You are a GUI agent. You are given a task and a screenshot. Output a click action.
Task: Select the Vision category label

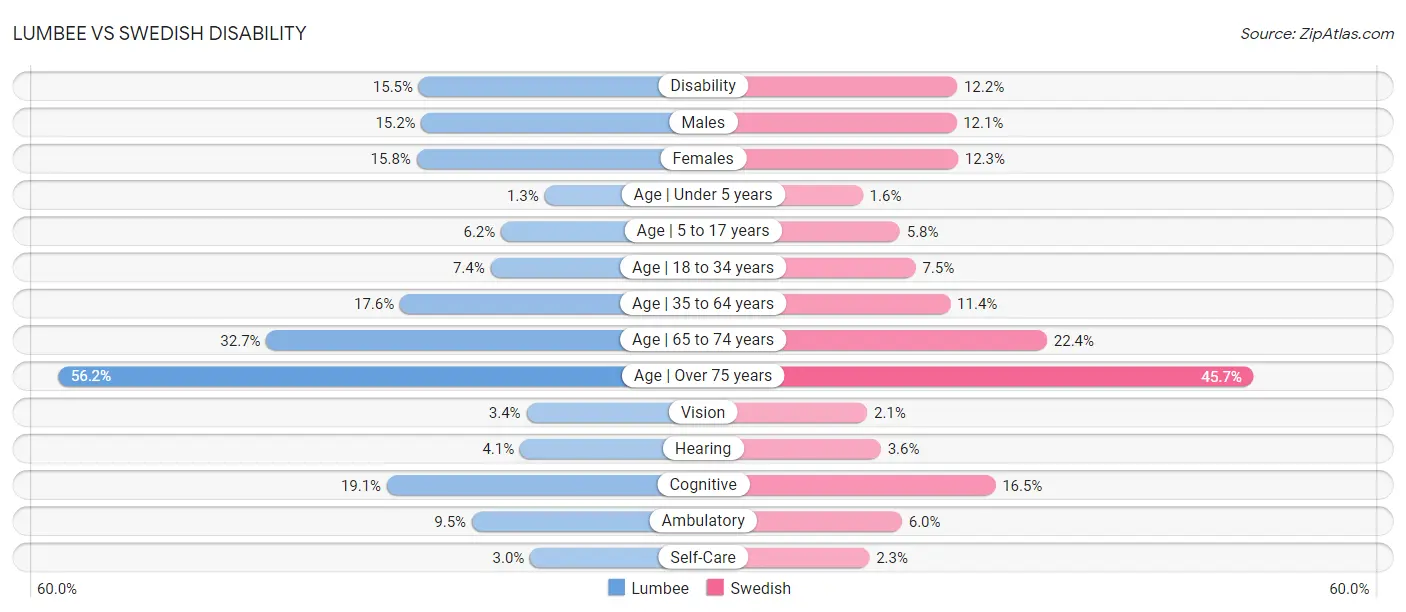click(703, 412)
